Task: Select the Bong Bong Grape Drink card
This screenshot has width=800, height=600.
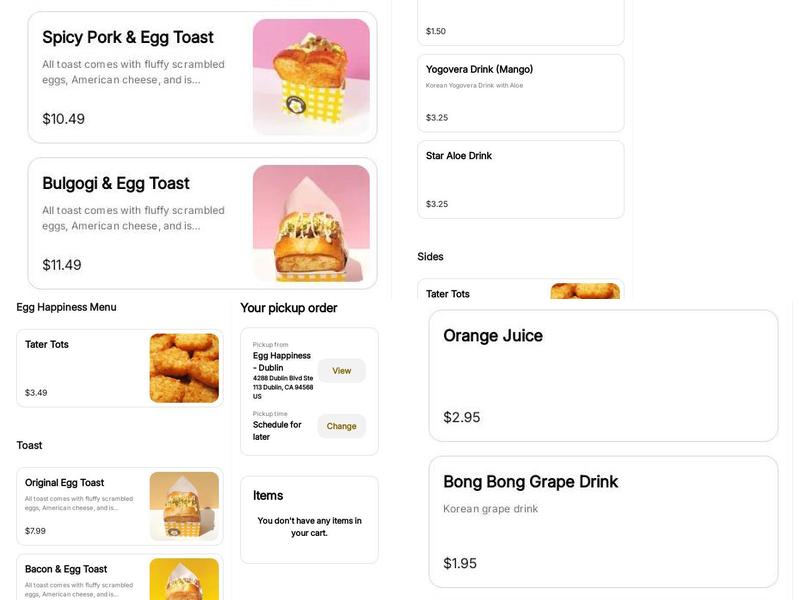Action: [x=603, y=521]
